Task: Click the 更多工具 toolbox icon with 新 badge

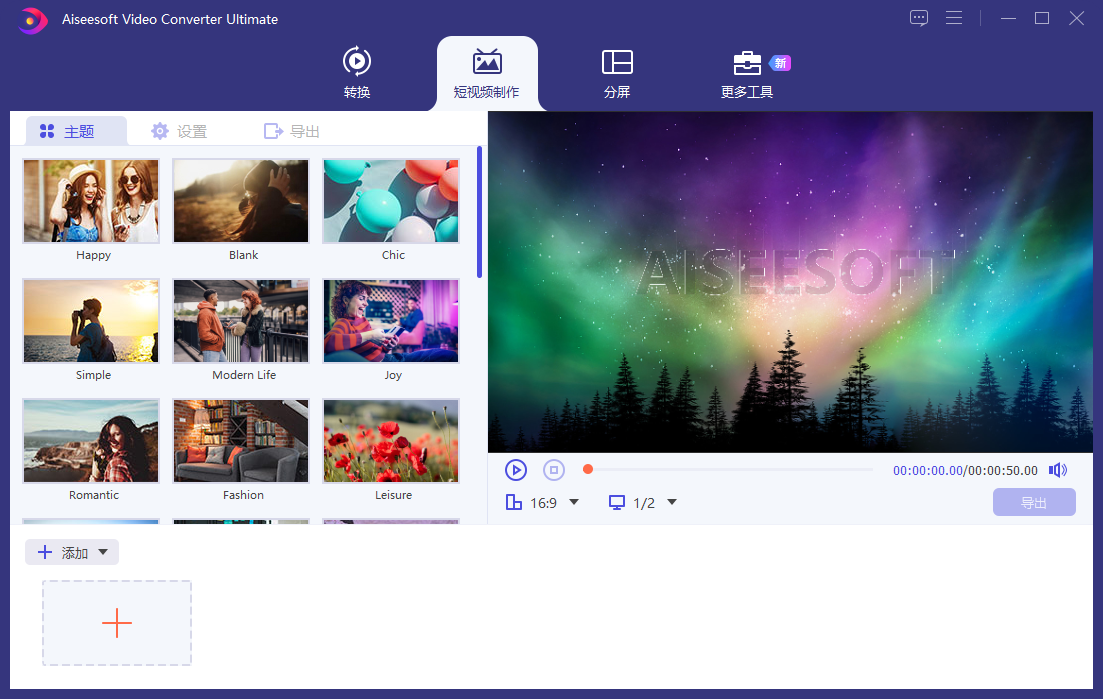Action: (x=747, y=62)
